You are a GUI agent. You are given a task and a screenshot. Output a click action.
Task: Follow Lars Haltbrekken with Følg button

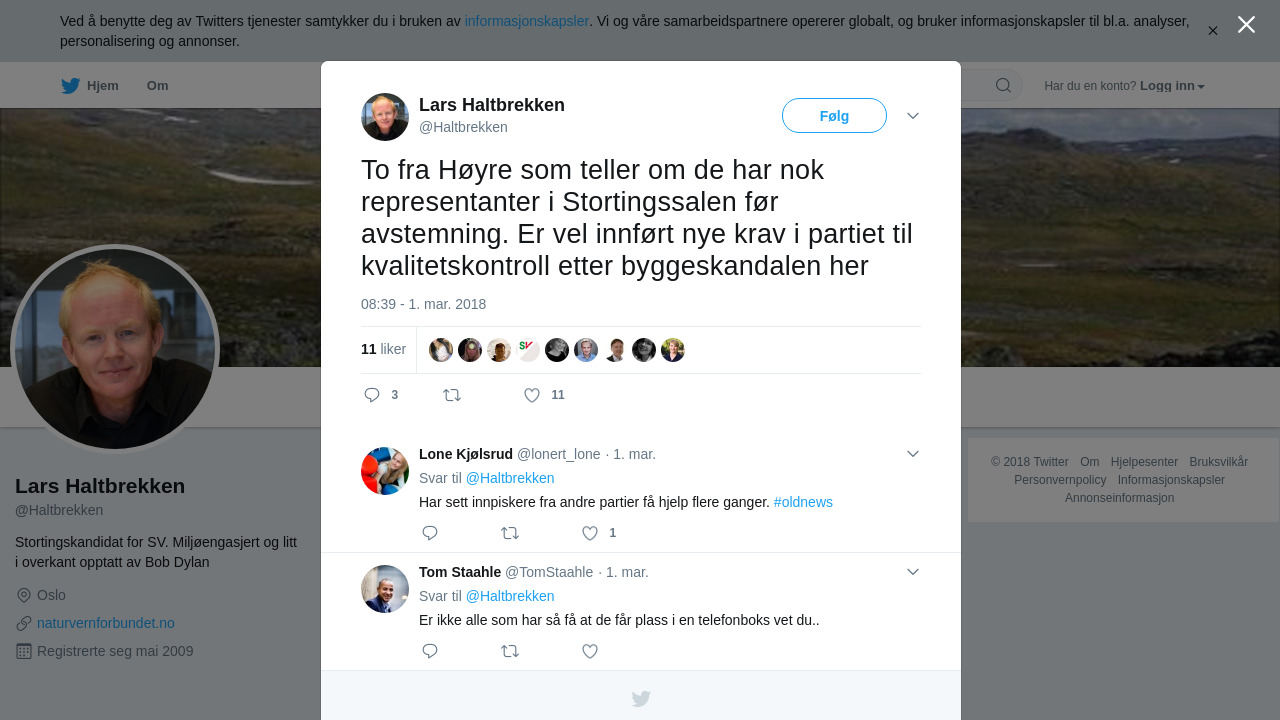click(834, 116)
